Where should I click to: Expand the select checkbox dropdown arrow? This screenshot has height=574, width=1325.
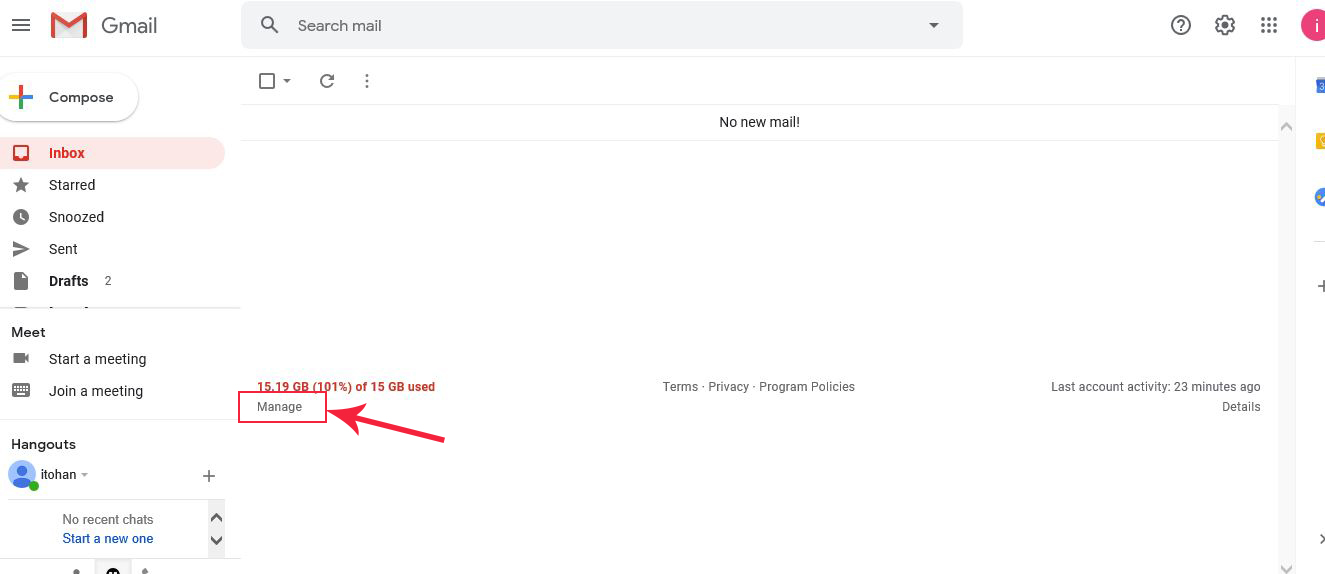(x=287, y=81)
